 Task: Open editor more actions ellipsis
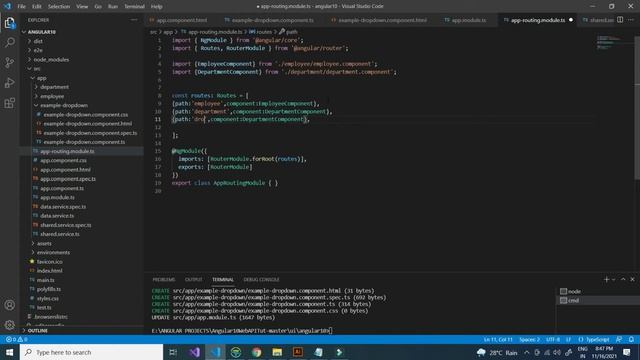631,20
